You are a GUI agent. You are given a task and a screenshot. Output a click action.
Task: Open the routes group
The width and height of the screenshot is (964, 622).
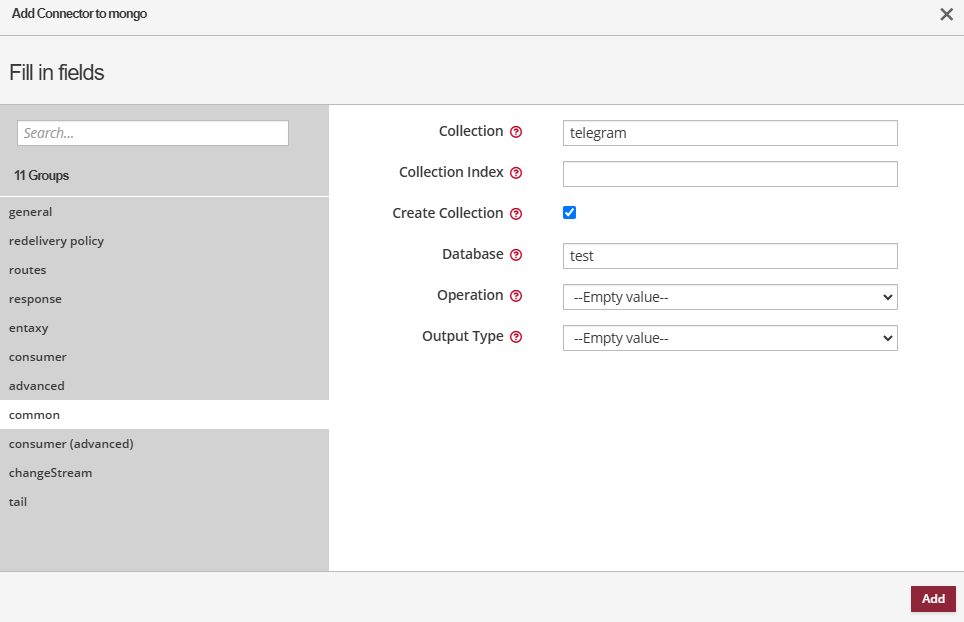pos(28,270)
